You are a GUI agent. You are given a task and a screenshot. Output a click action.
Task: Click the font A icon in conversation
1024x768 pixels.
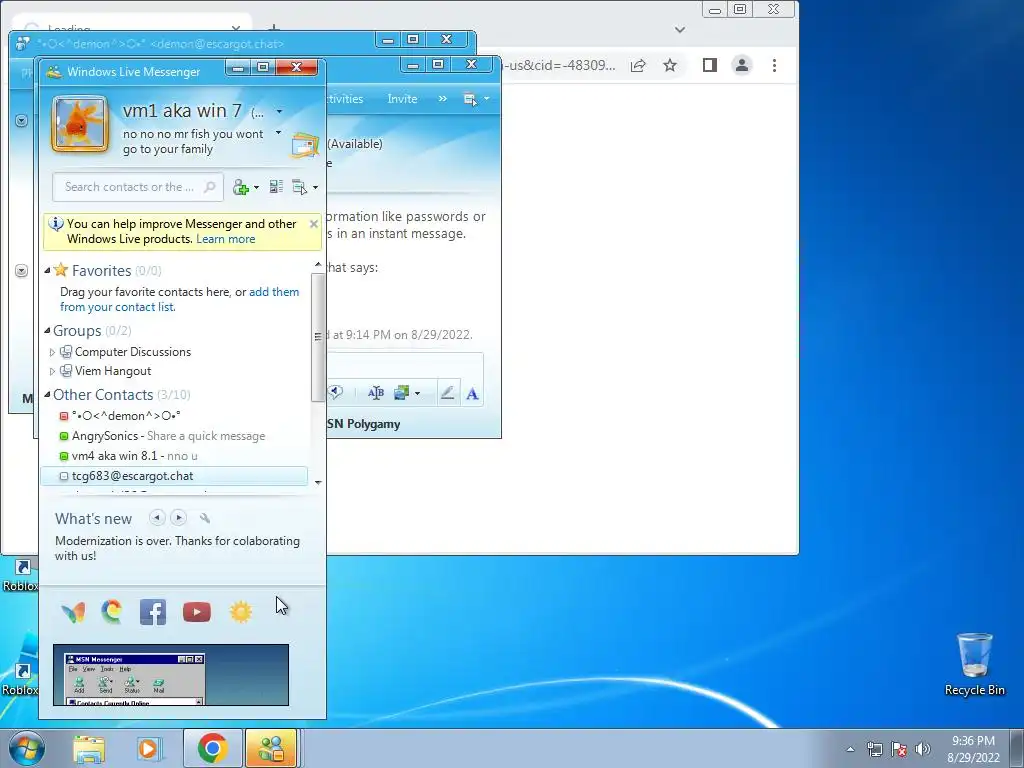pyautogui.click(x=472, y=393)
